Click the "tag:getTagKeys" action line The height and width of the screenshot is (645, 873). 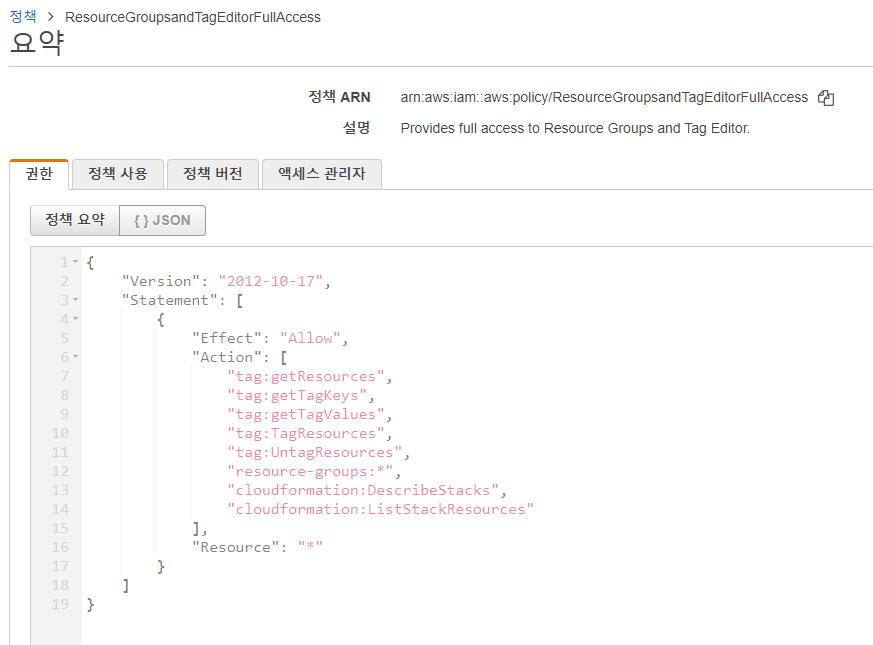click(x=297, y=395)
